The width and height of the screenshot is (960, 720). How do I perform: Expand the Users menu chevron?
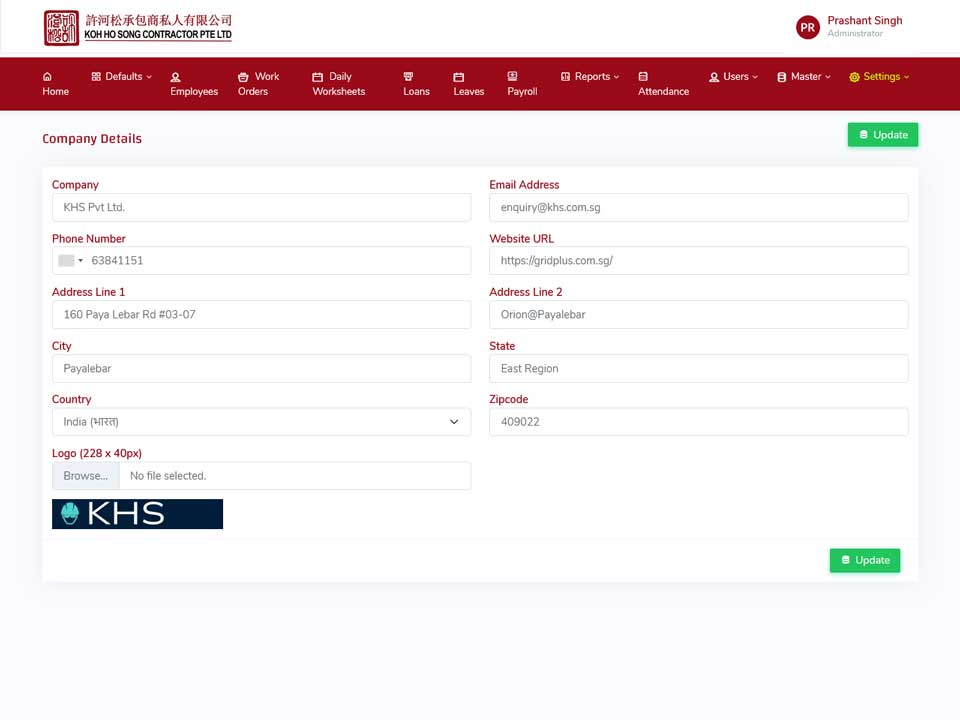(755, 77)
